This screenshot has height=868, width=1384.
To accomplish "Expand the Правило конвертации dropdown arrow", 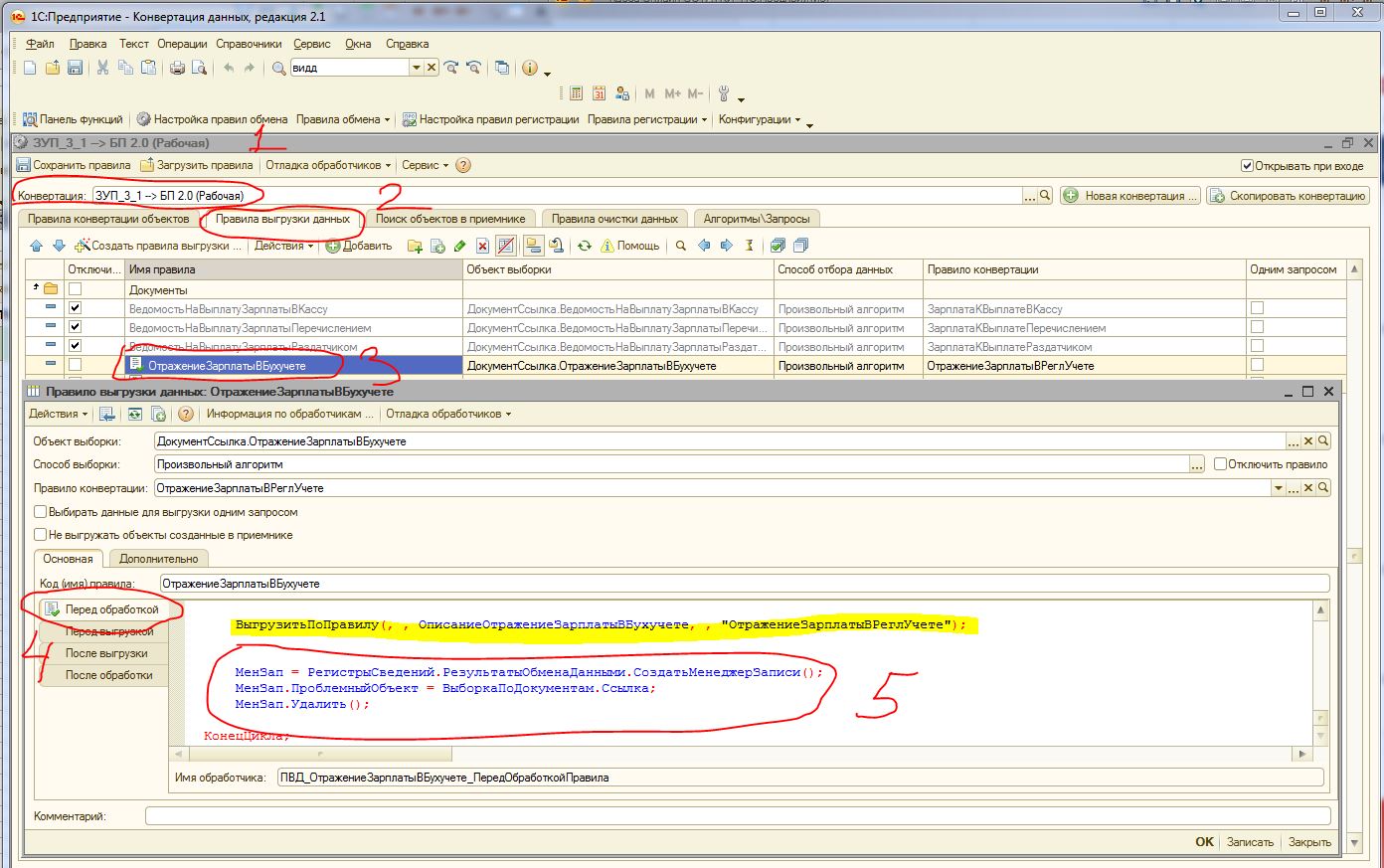I will 1279,488.
